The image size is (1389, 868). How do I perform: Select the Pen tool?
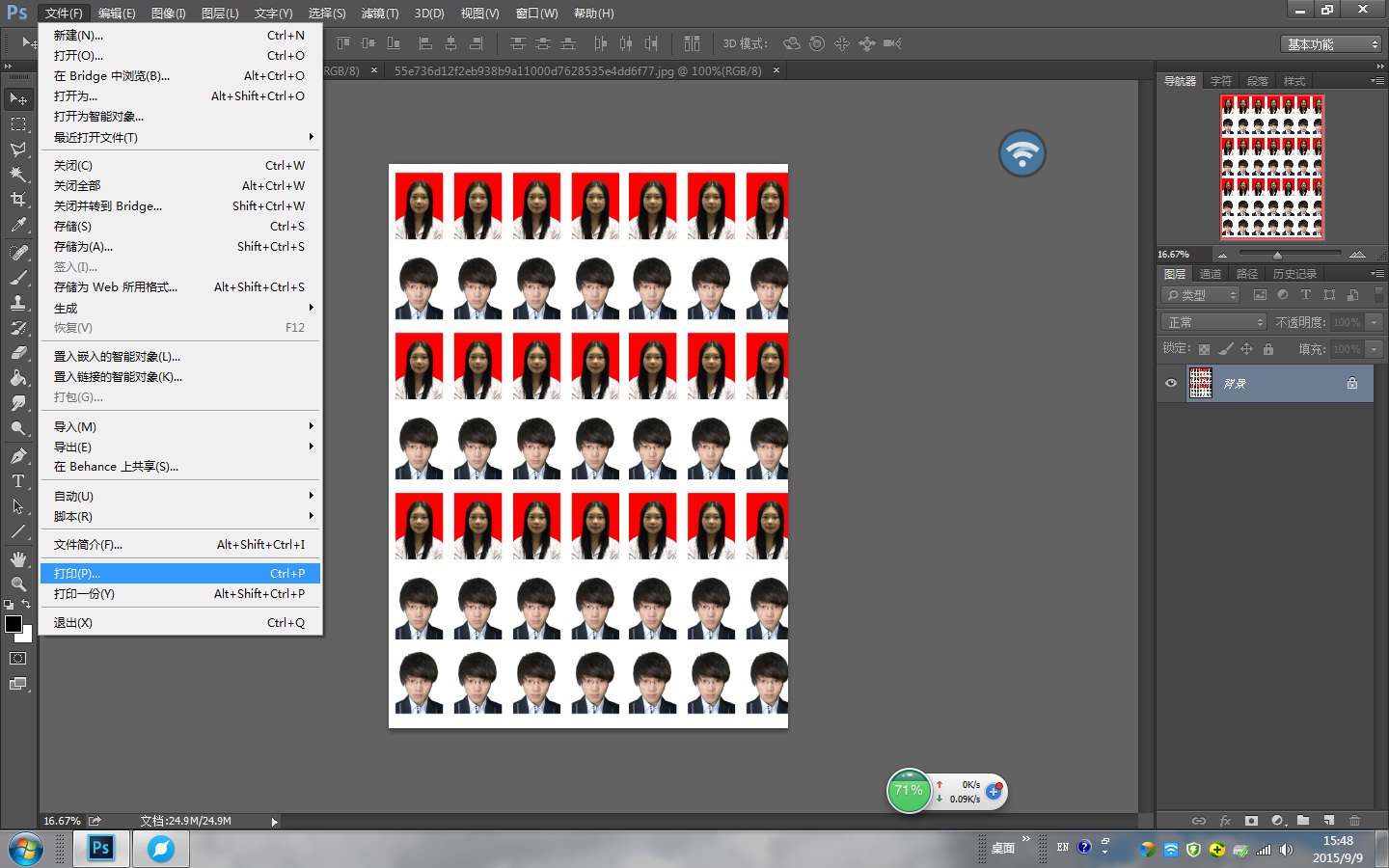[x=18, y=456]
